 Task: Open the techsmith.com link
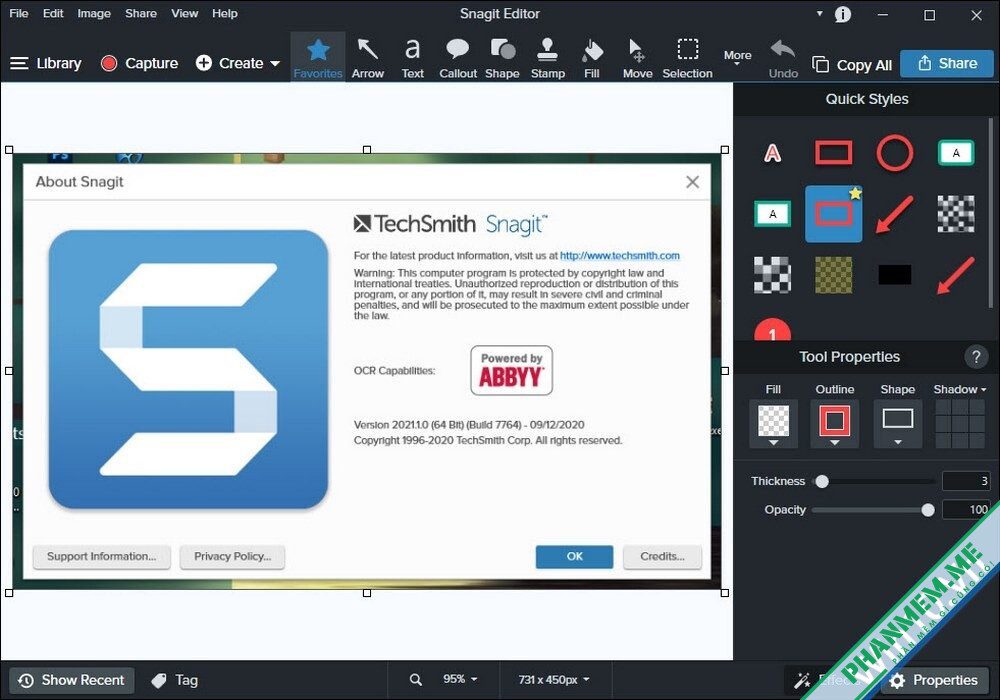[x=620, y=256]
